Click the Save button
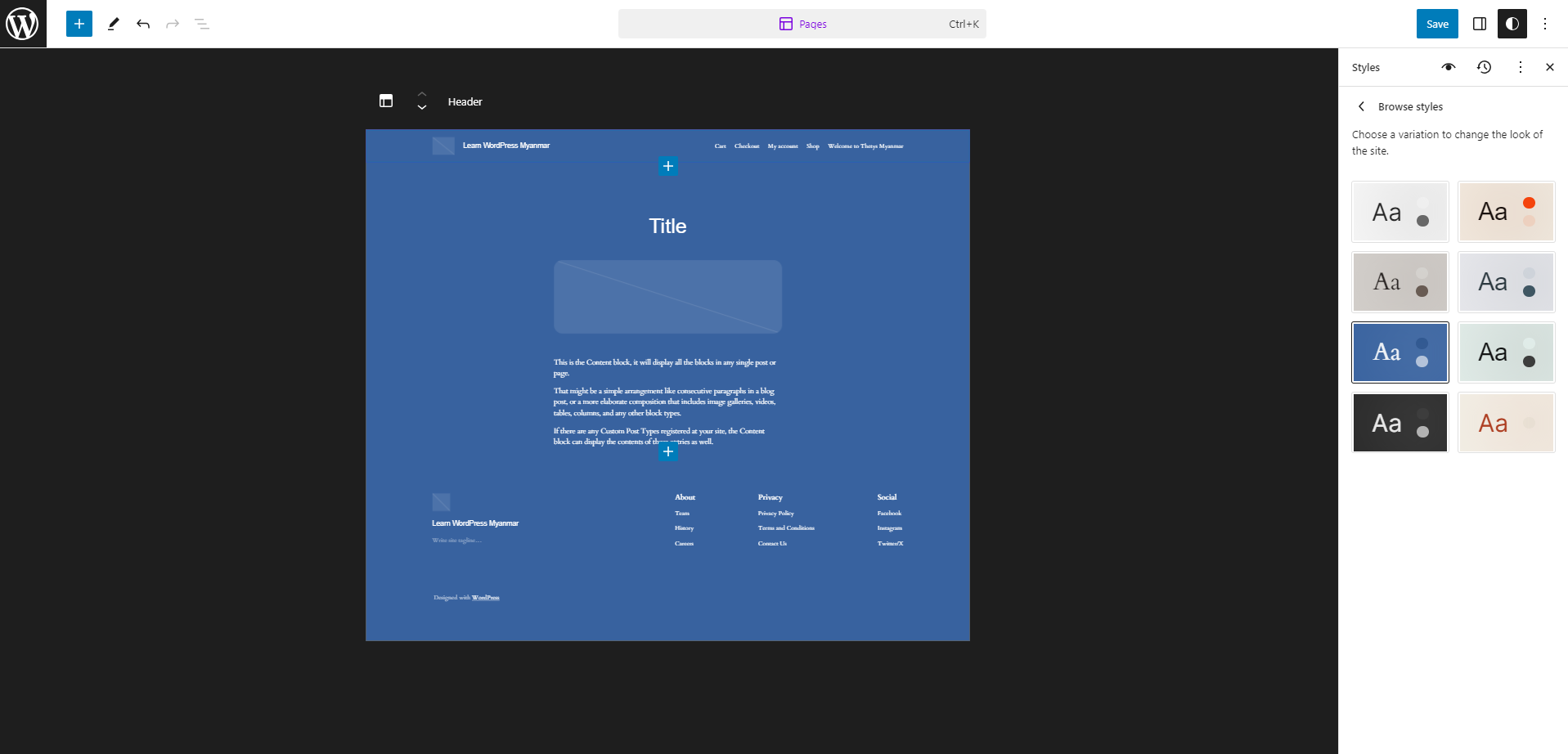 [1436, 24]
